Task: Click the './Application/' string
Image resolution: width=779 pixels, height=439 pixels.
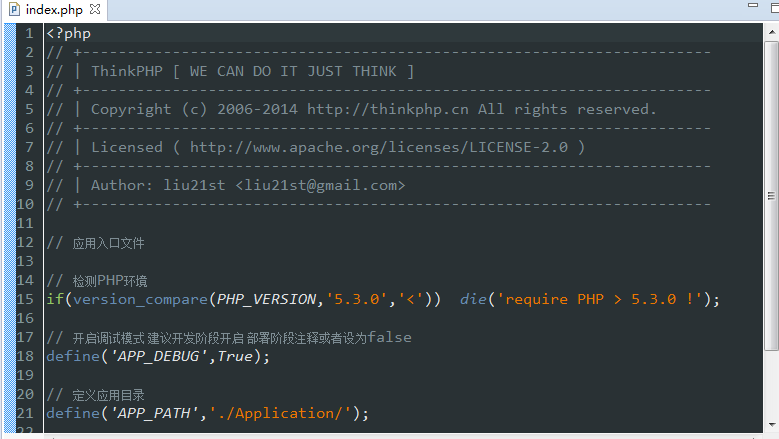Action: pos(280,413)
